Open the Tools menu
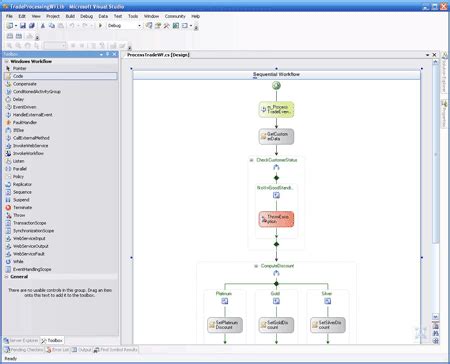Screen dimensions: 450x364 133,16
